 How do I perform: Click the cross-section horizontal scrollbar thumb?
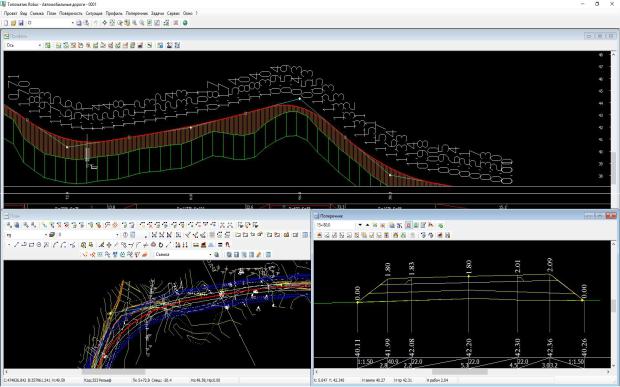pos(459,372)
